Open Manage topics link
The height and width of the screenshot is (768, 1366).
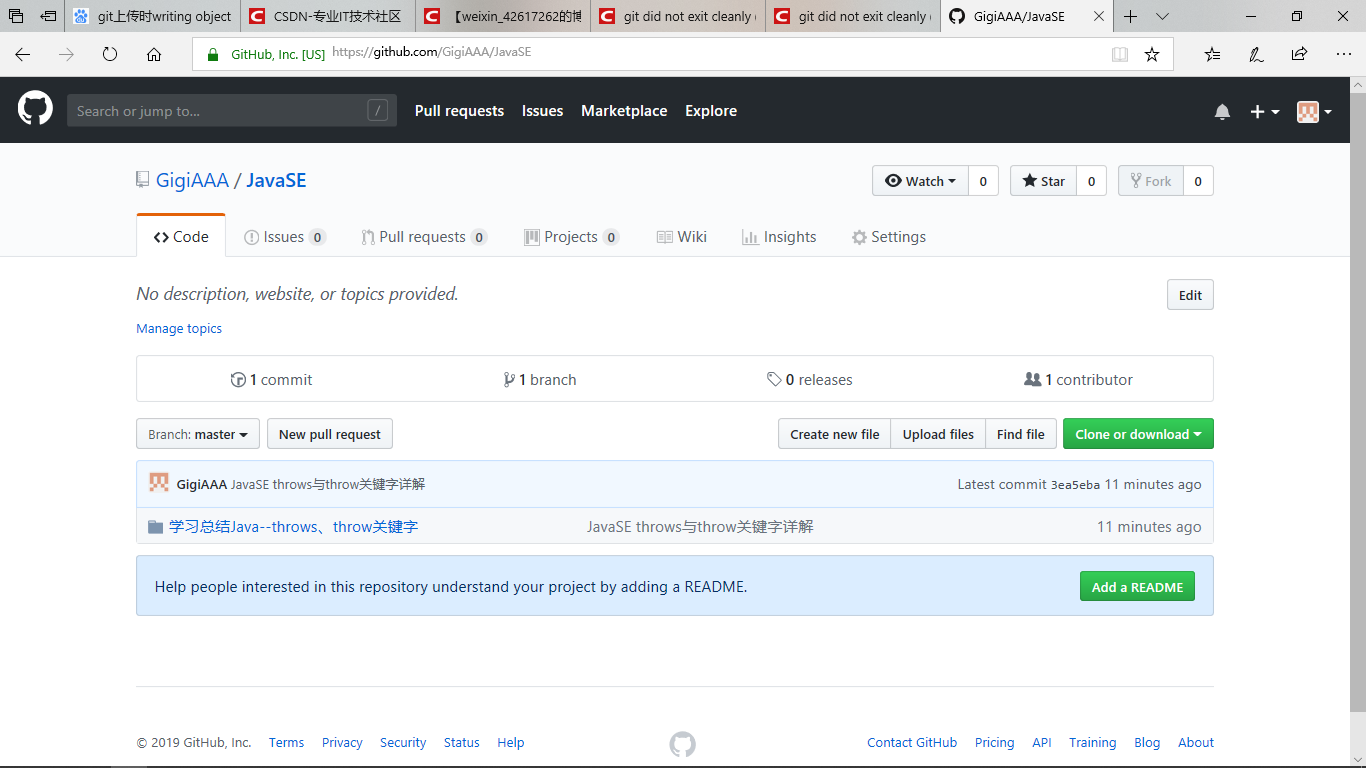(179, 328)
